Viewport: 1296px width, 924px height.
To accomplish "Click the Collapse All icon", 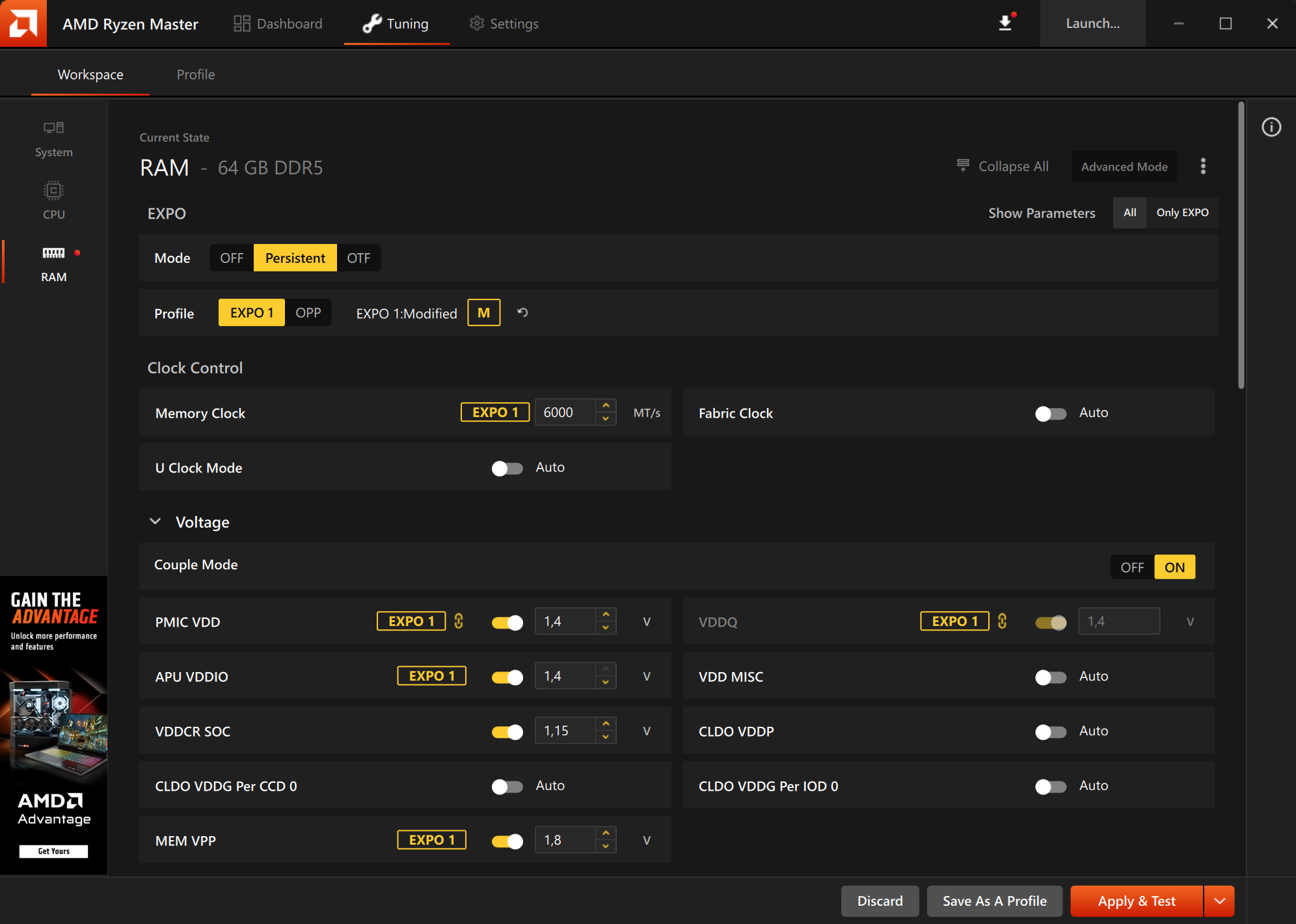I will [963, 166].
